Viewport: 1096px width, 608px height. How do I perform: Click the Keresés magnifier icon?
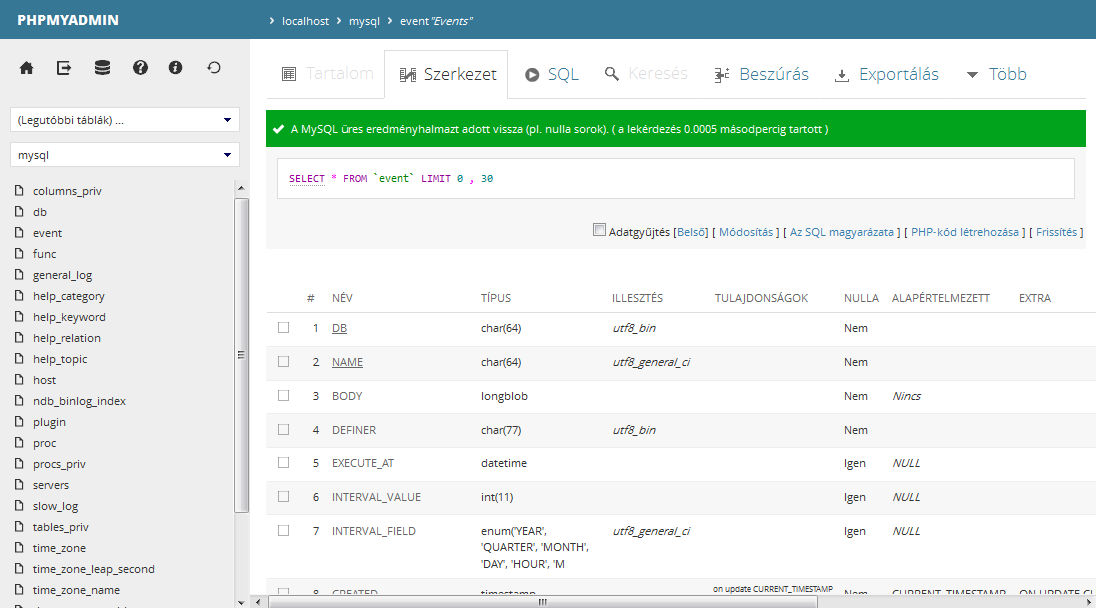pyautogui.click(x=612, y=73)
